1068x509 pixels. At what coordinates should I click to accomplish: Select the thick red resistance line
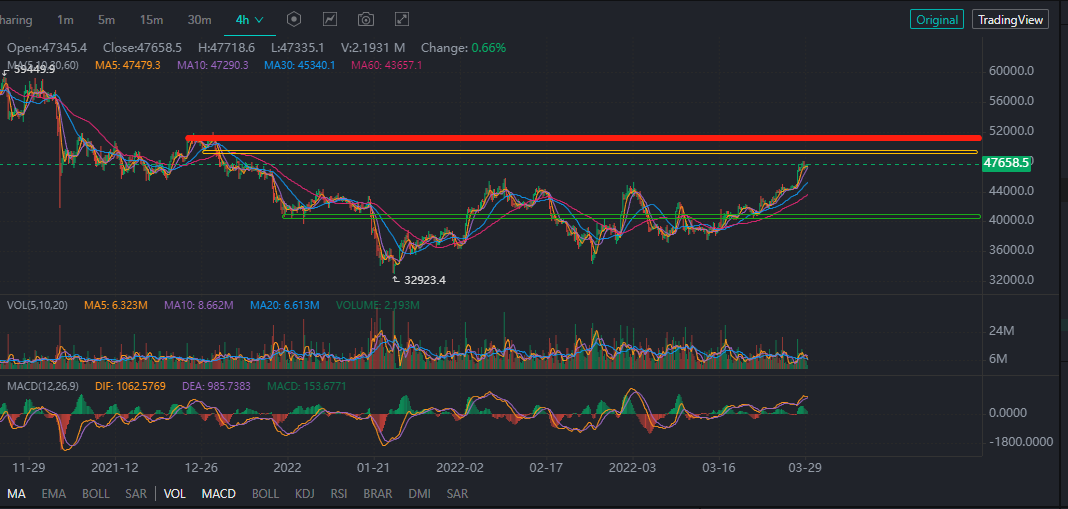582,138
